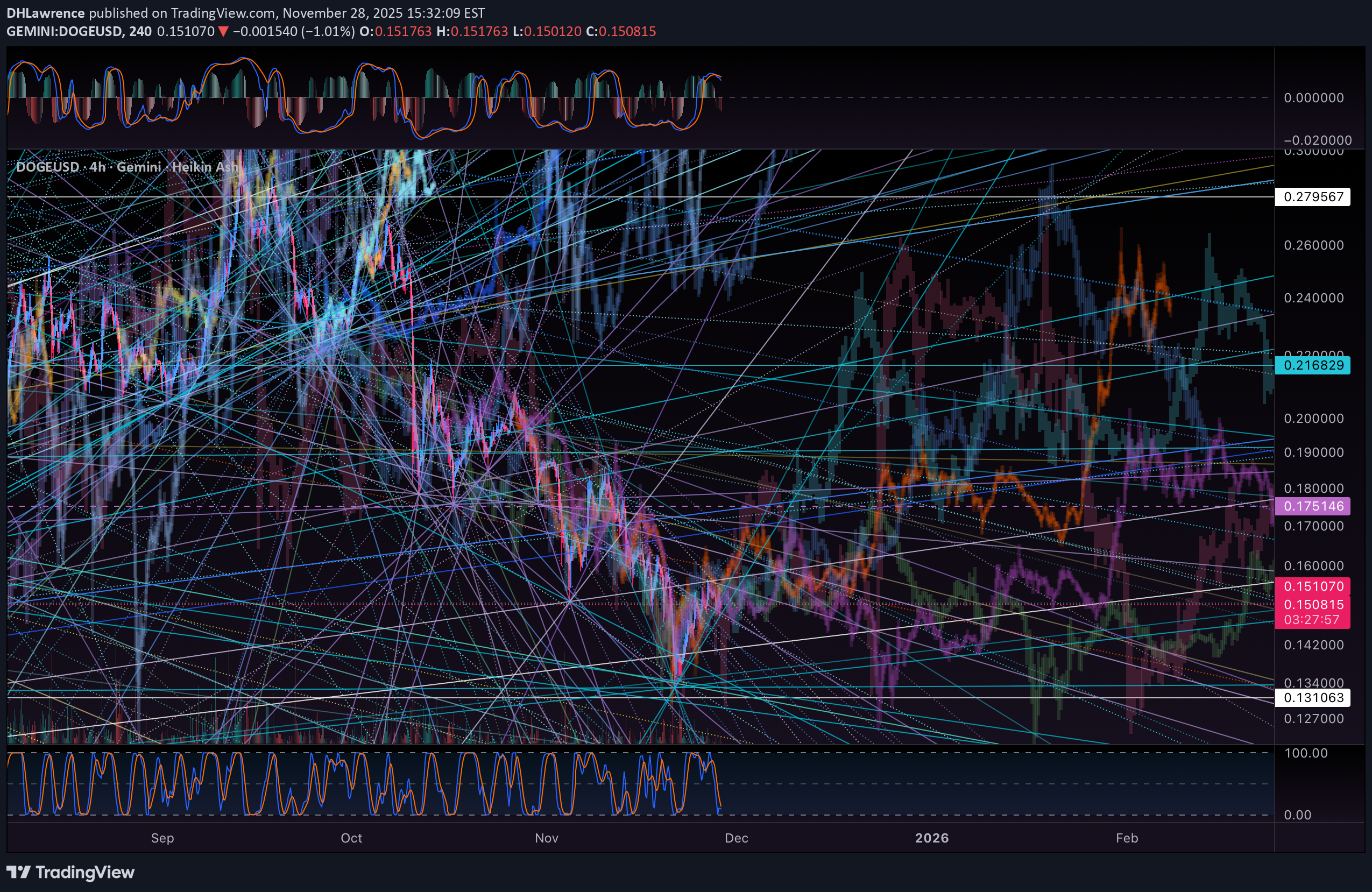The width and height of the screenshot is (1372, 892).
Task: Click the 0.000000 oscillator zero-line label
Action: [x=1313, y=98]
